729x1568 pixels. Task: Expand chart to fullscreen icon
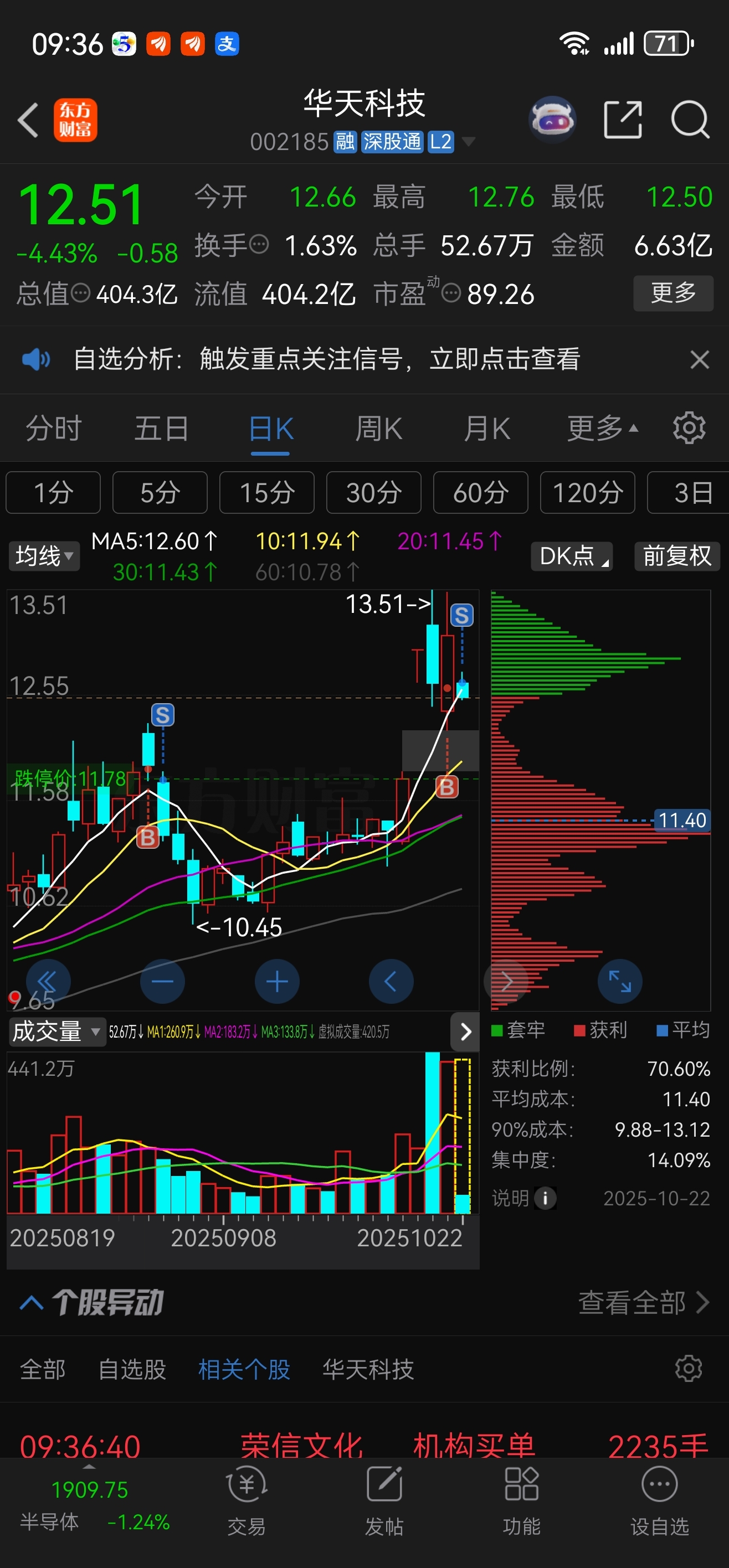(620, 981)
